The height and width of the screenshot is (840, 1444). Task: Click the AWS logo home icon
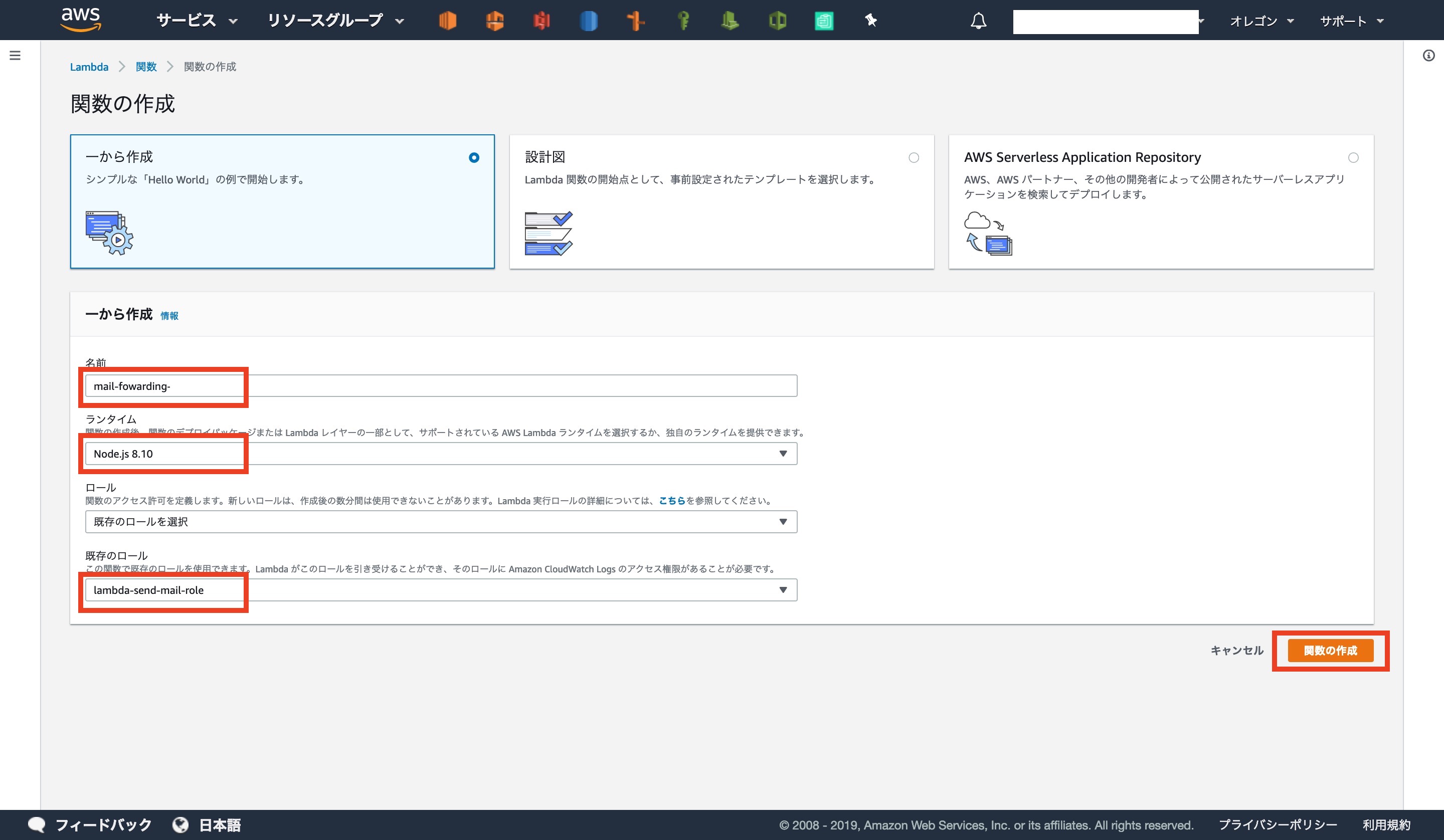(x=81, y=20)
